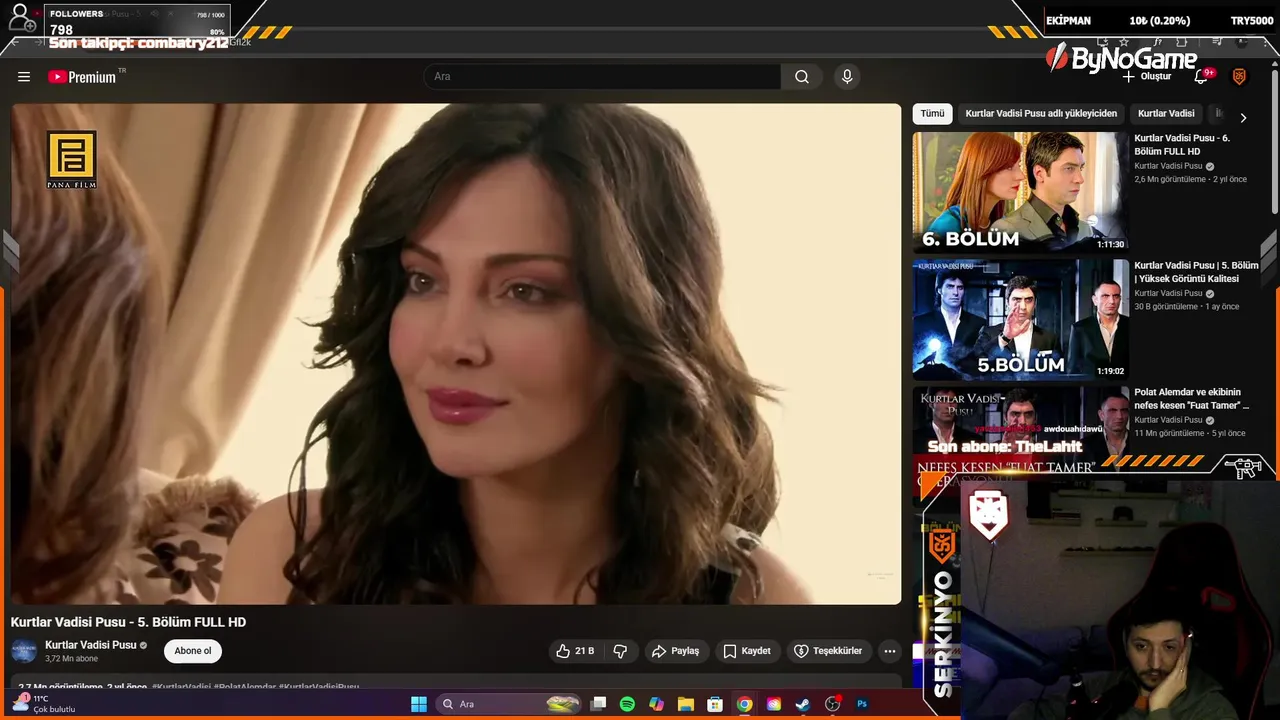This screenshot has width=1280, height=720.
Task: Click the 'Kaydet' save button
Action: pyautogui.click(x=747, y=651)
